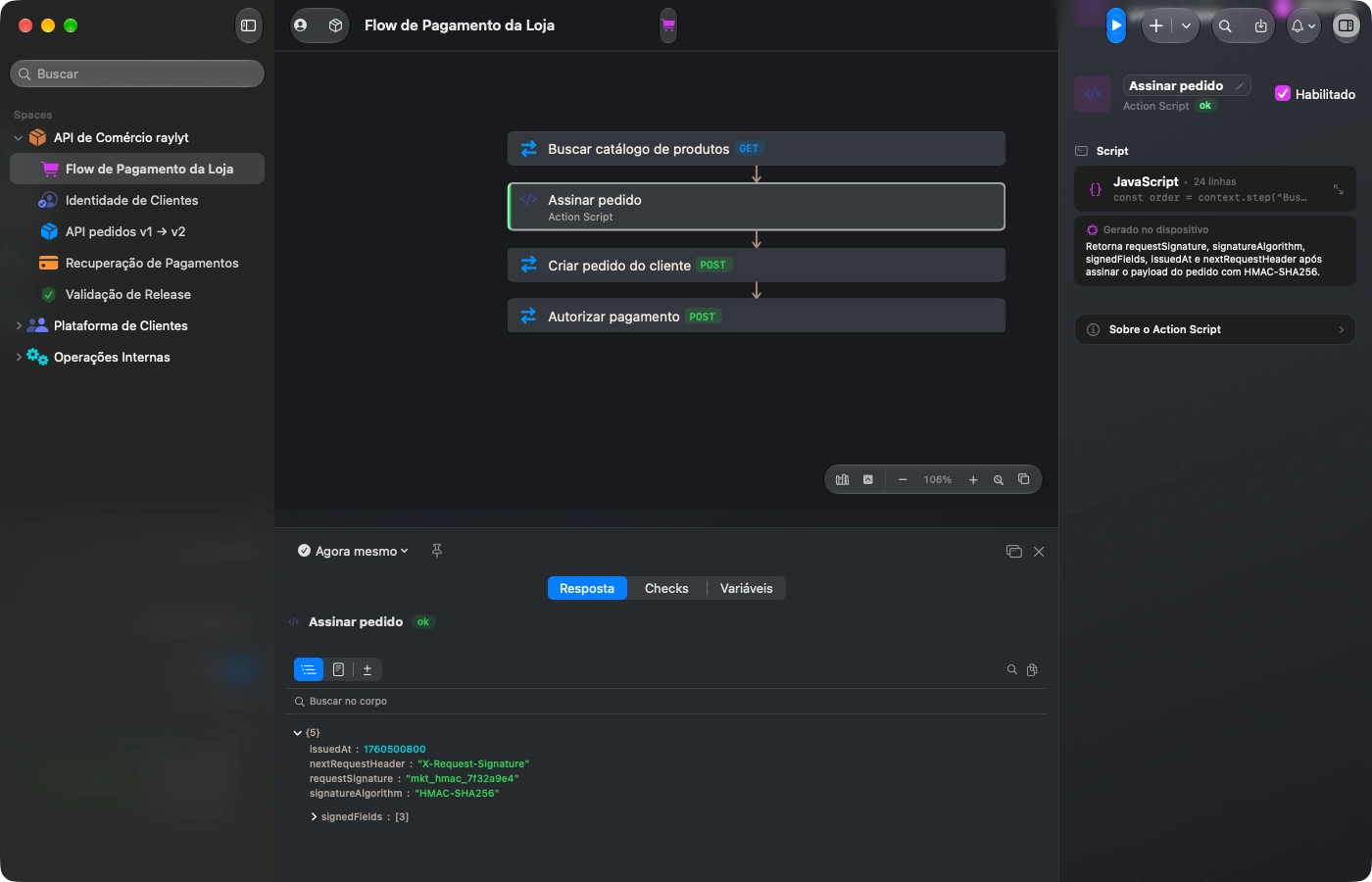Toggle the right inspector panel
This screenshot has height=882, width=1372.
1347,25
